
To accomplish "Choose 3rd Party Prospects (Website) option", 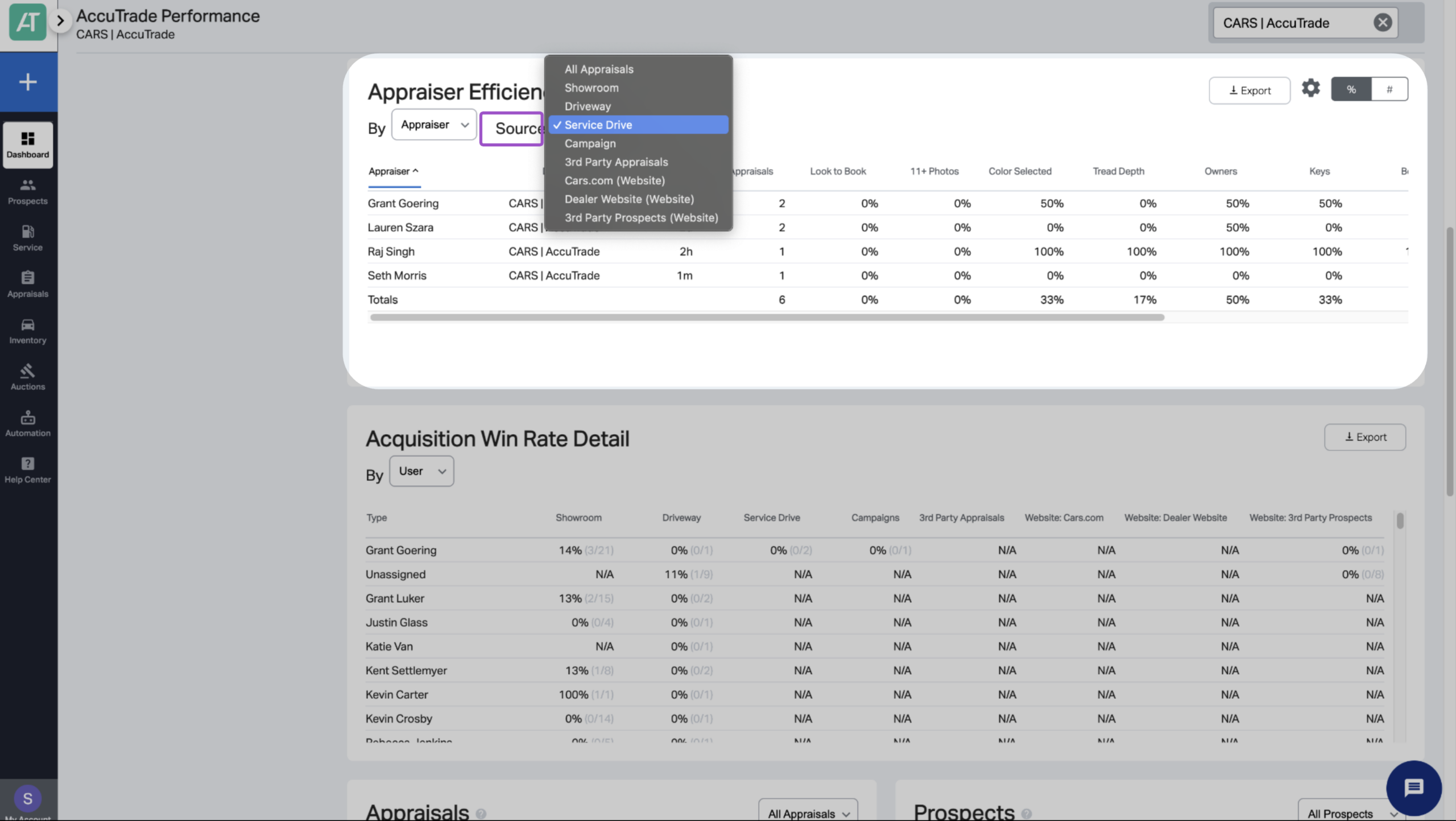I will pyautogui.click(x=638, y=218).
